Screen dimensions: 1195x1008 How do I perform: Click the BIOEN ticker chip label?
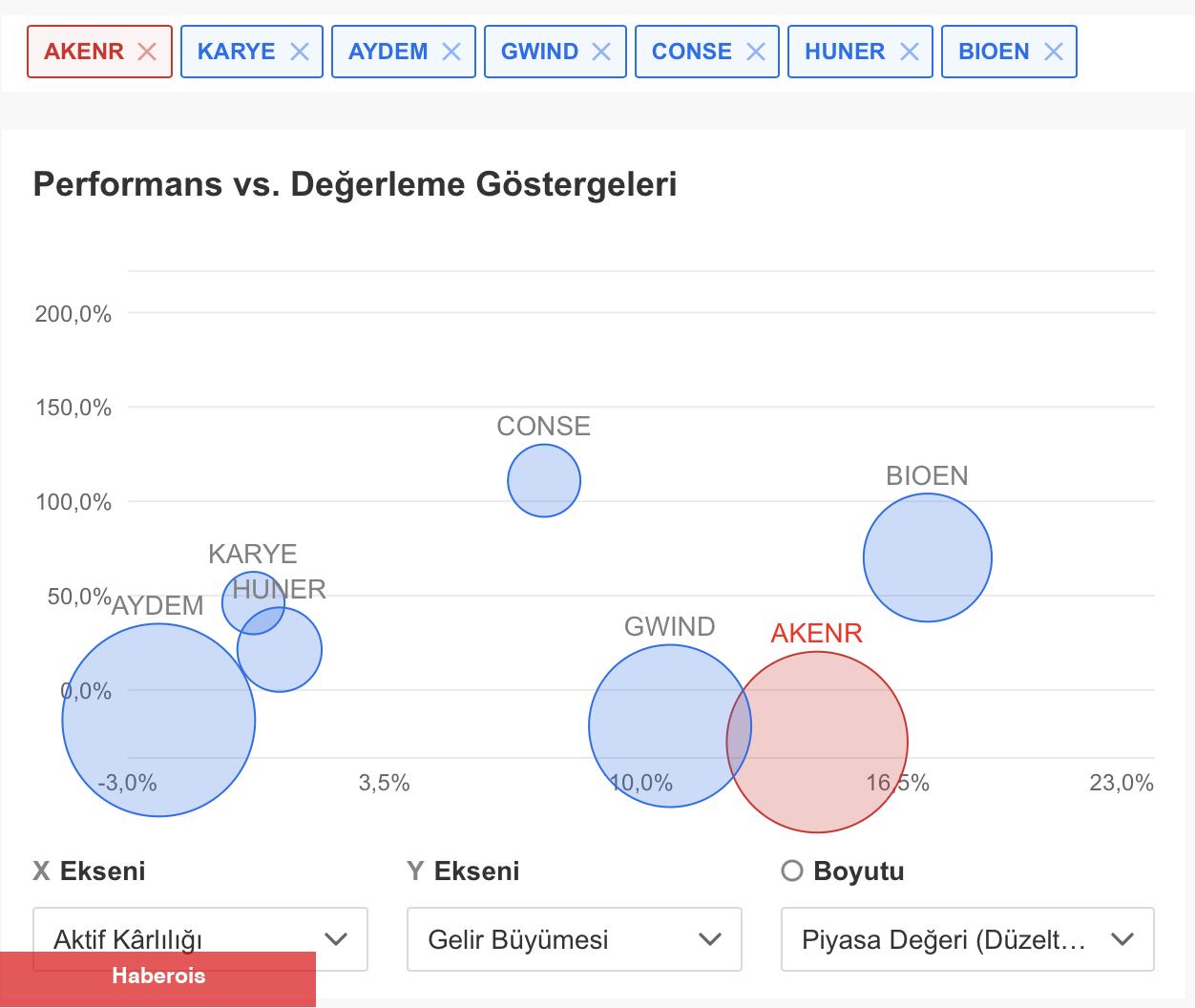[x=994, y=52]
